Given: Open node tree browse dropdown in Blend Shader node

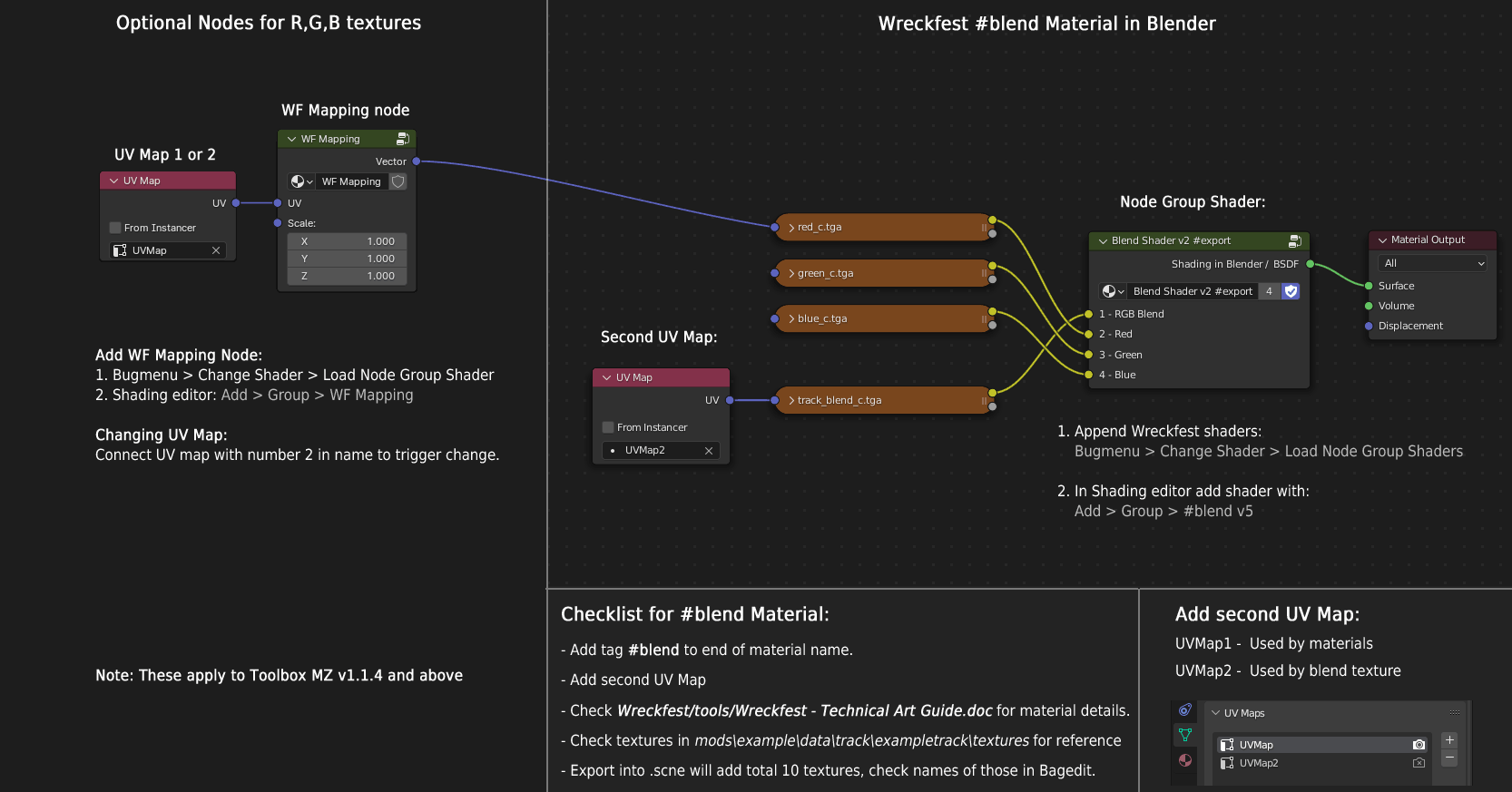Looking at the screenshot, I should coord(1113,291).
